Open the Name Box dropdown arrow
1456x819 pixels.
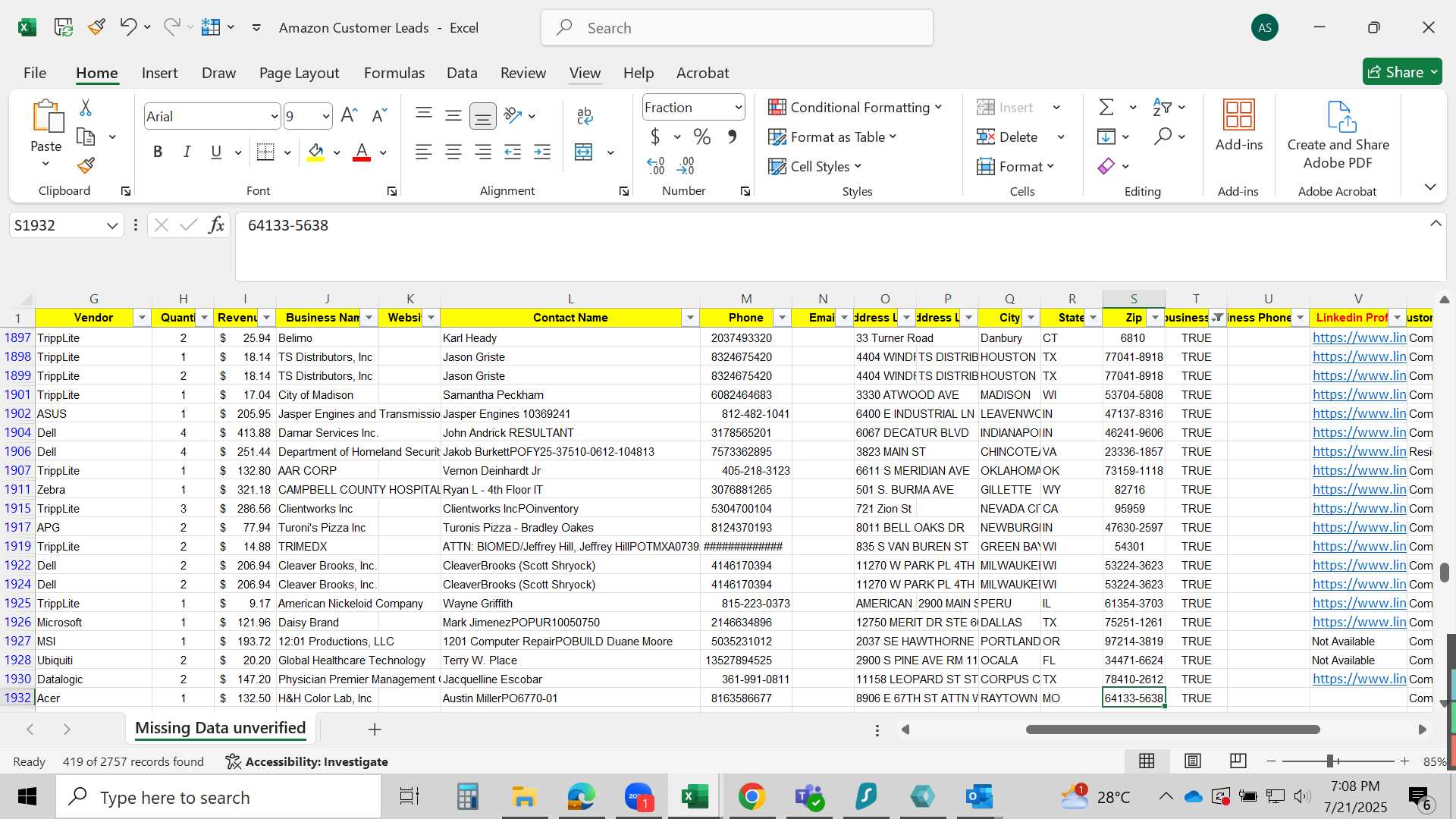tap(112, 226)
